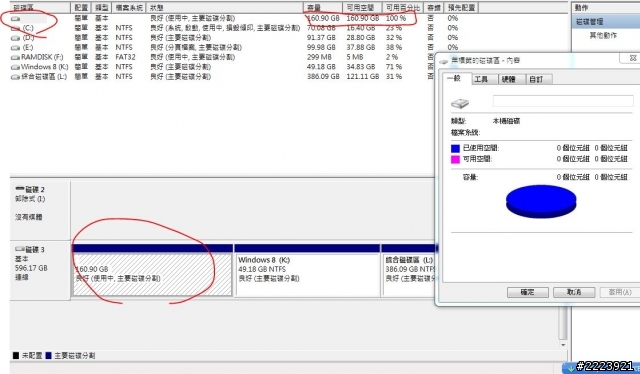
Task: Click the black 未配置 legend swatch
Action: tap(16, 356)
